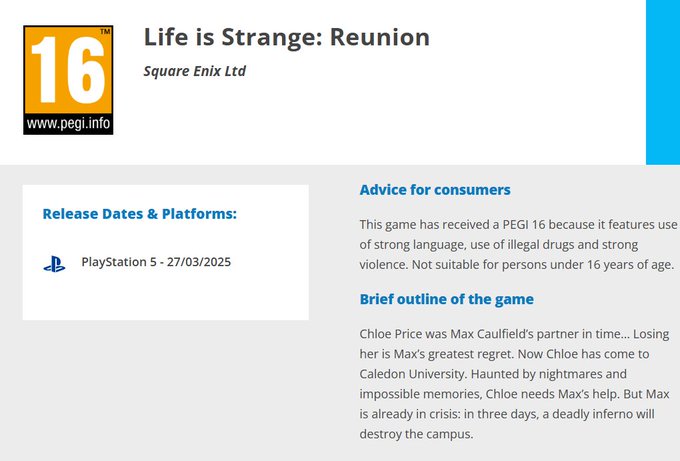
Task: Click the name Chloe Price in the outline
Action: (x=395, y=331)
